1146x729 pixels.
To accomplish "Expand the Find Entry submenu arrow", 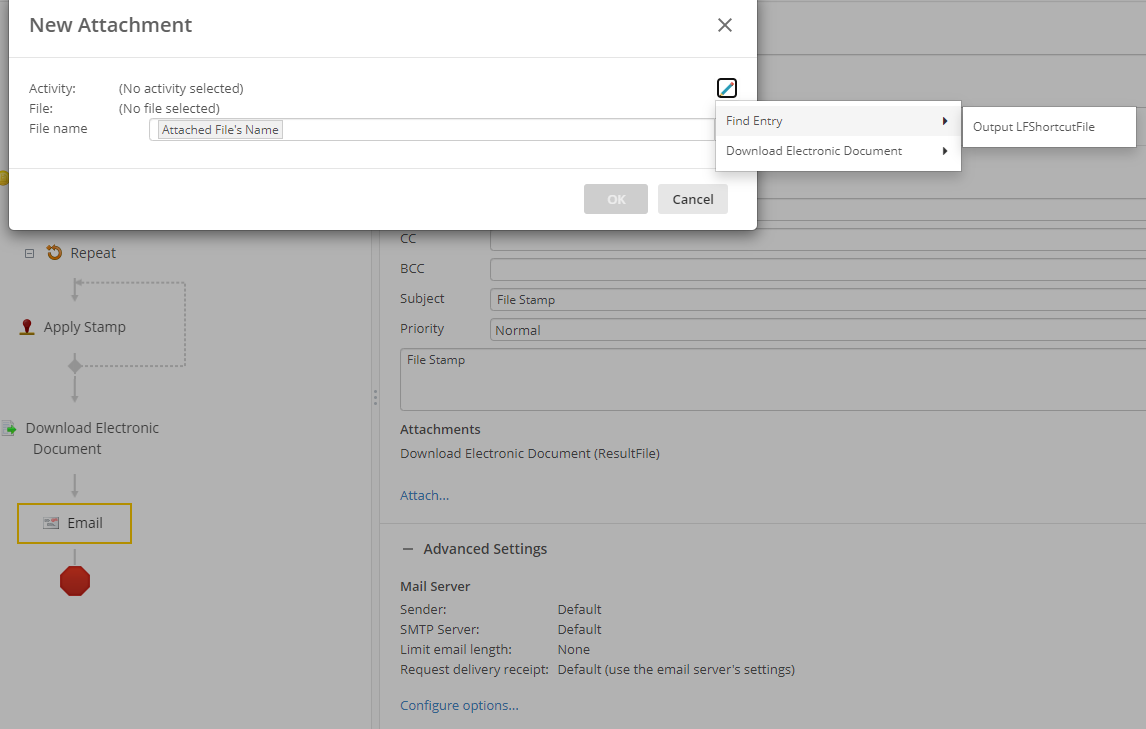I will pos(944,121).
